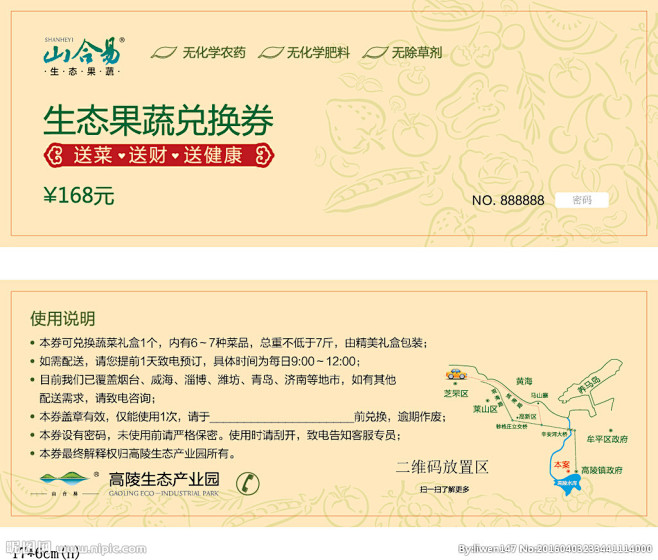Click the 生态果蔬兑换券 title

(159, 120)
